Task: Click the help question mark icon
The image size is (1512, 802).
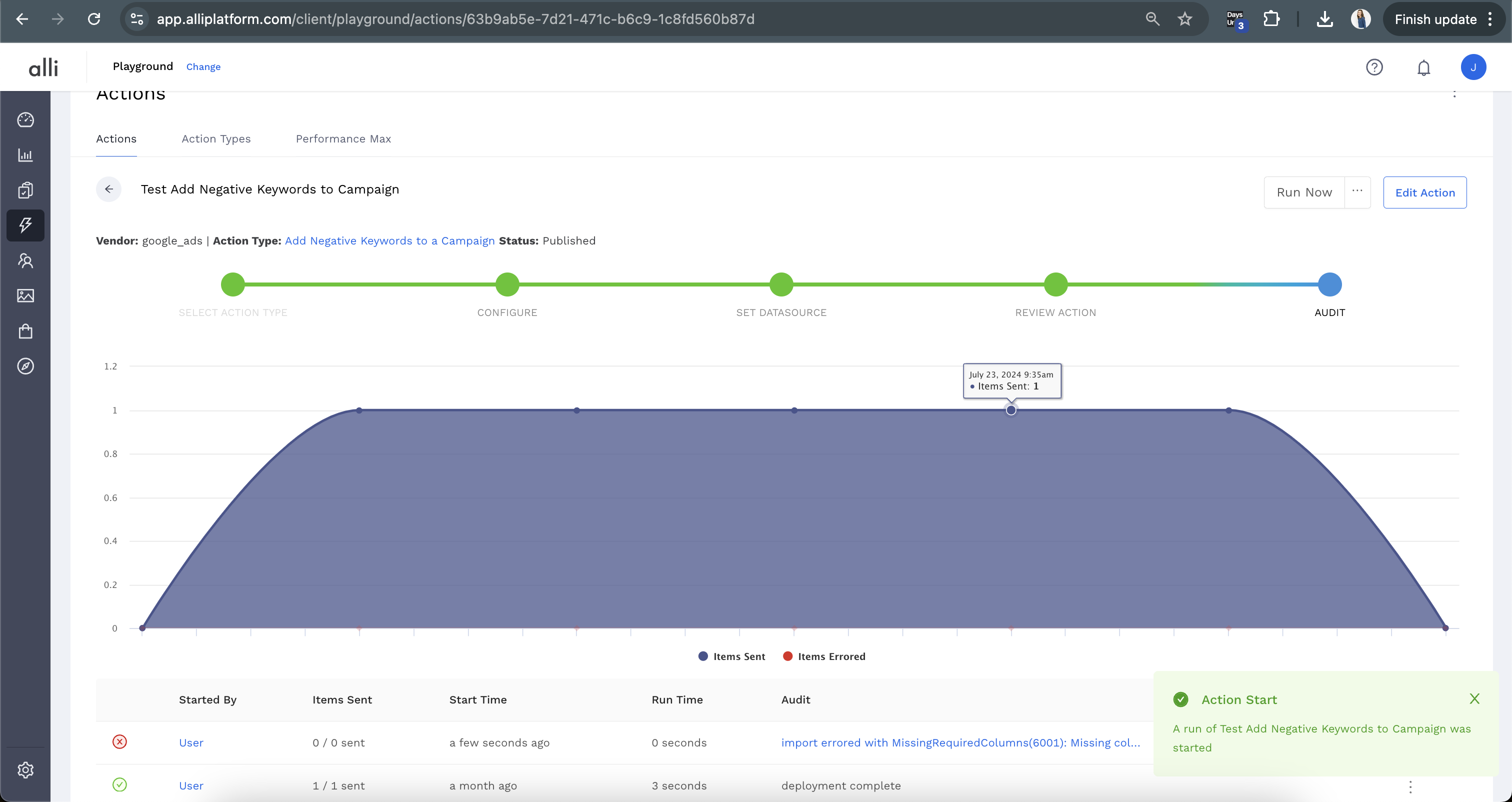Action: [x=1374, y=67]
